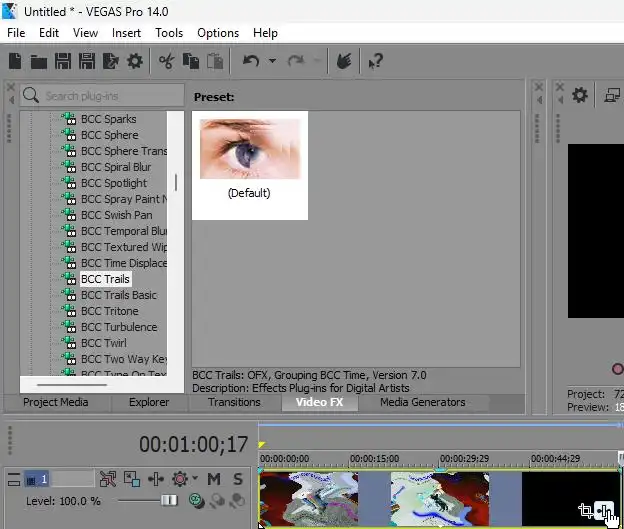Open preview Project Video Properties gear
624x529 pixels.
tap(580, 96)
